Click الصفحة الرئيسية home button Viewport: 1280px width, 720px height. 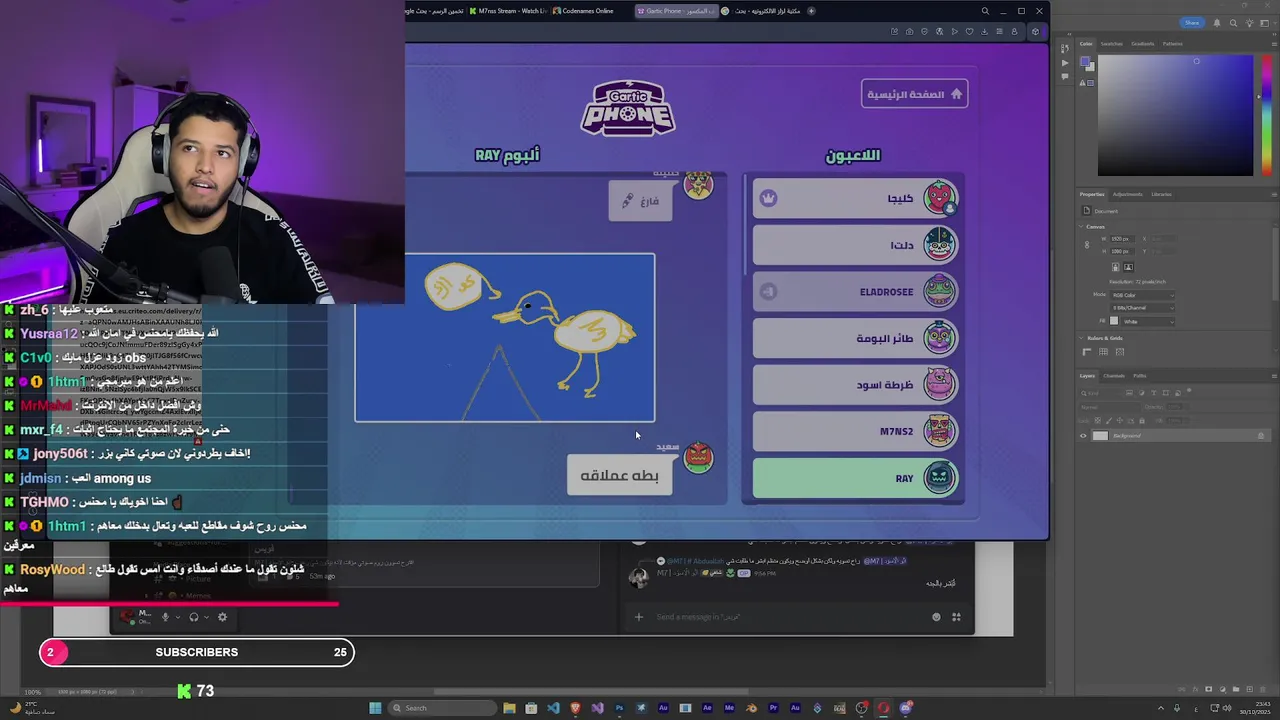pyautogui.click(x=914, y=94)
